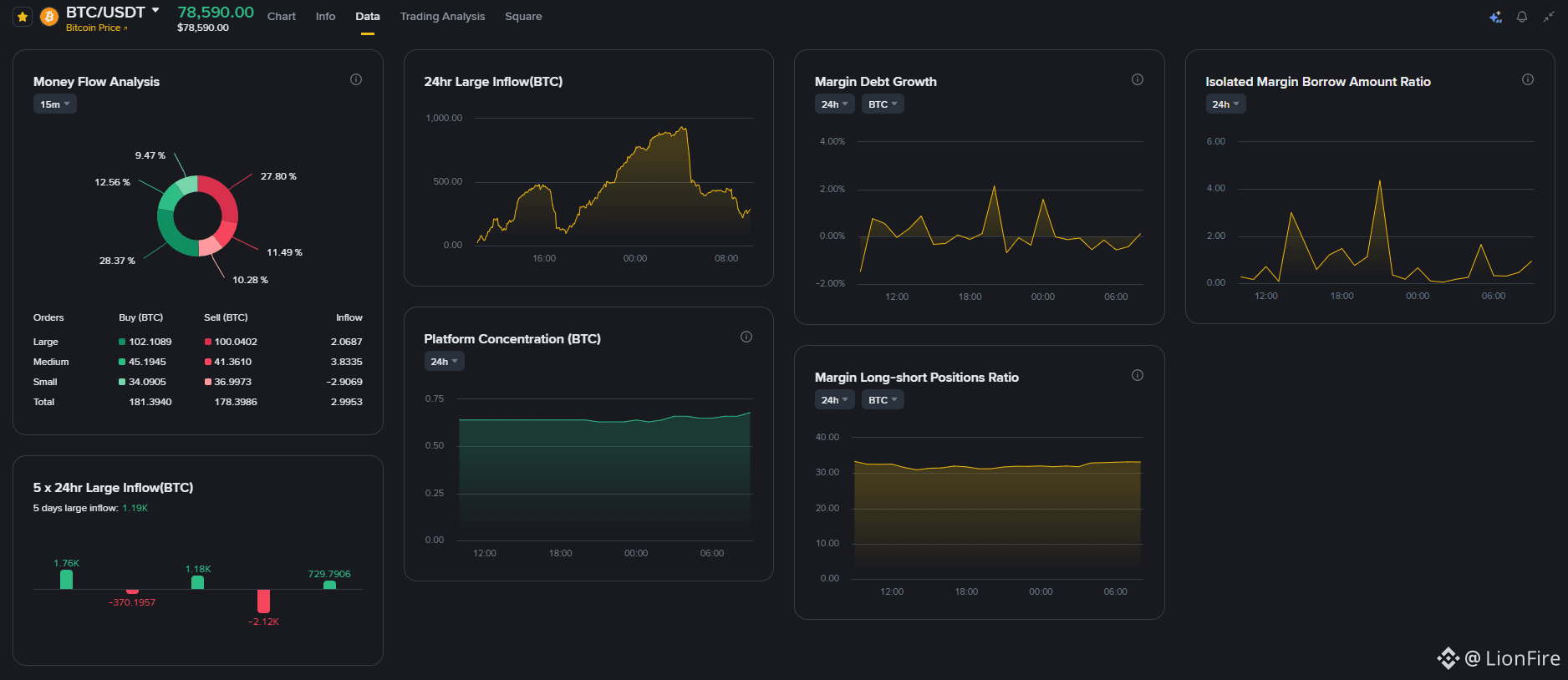The height and width of the screenshot is (680, 1568).
Task: Show info for Money Flow Analysis
Action: pyautogui.click(x=356, y=79)
